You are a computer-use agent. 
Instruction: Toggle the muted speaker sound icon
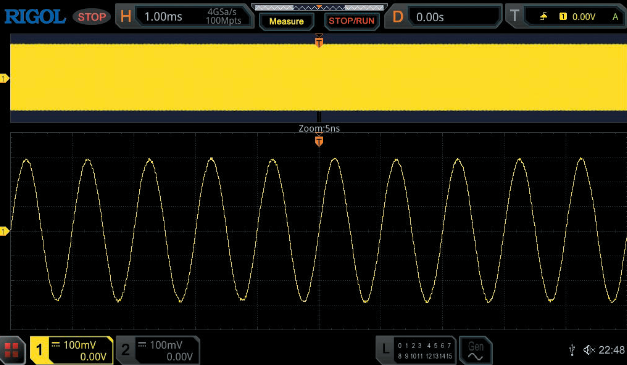point(589,350)
